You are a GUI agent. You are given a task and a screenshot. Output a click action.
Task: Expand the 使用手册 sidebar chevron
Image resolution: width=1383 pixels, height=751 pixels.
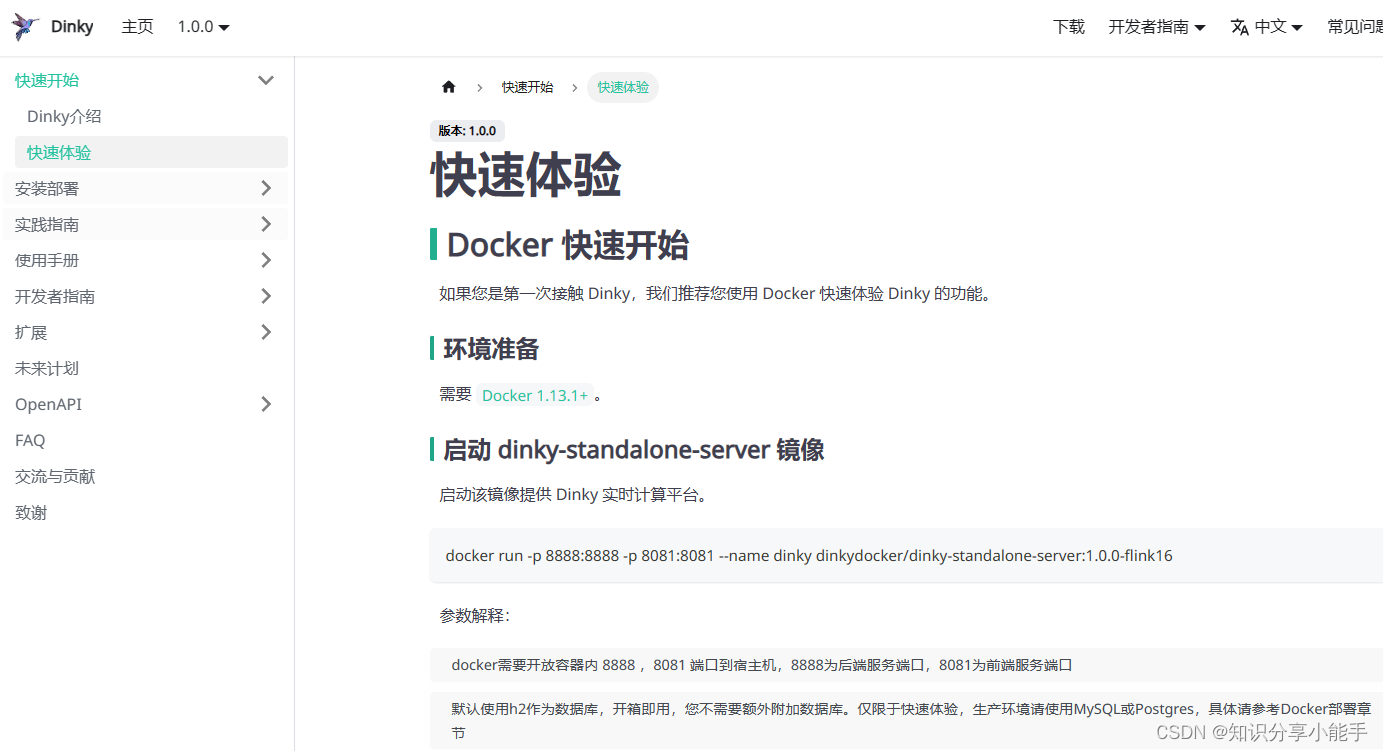coord(266,260)
